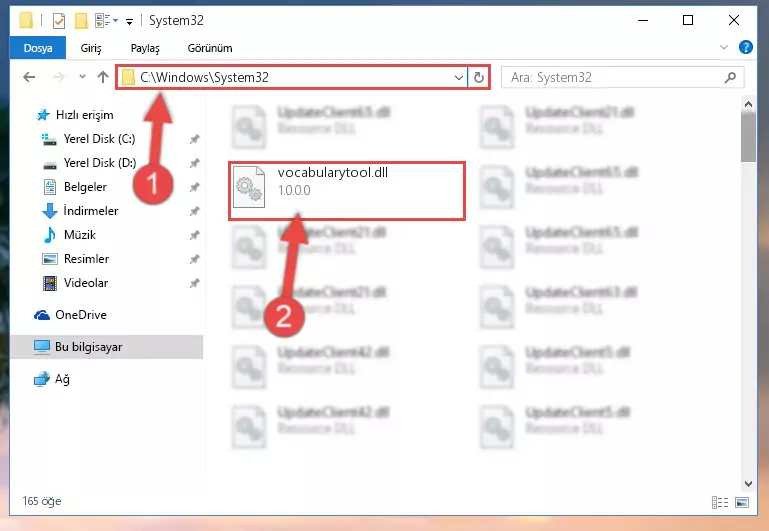
Task: Click the forward navigation arrow
Action: point(58,77)
